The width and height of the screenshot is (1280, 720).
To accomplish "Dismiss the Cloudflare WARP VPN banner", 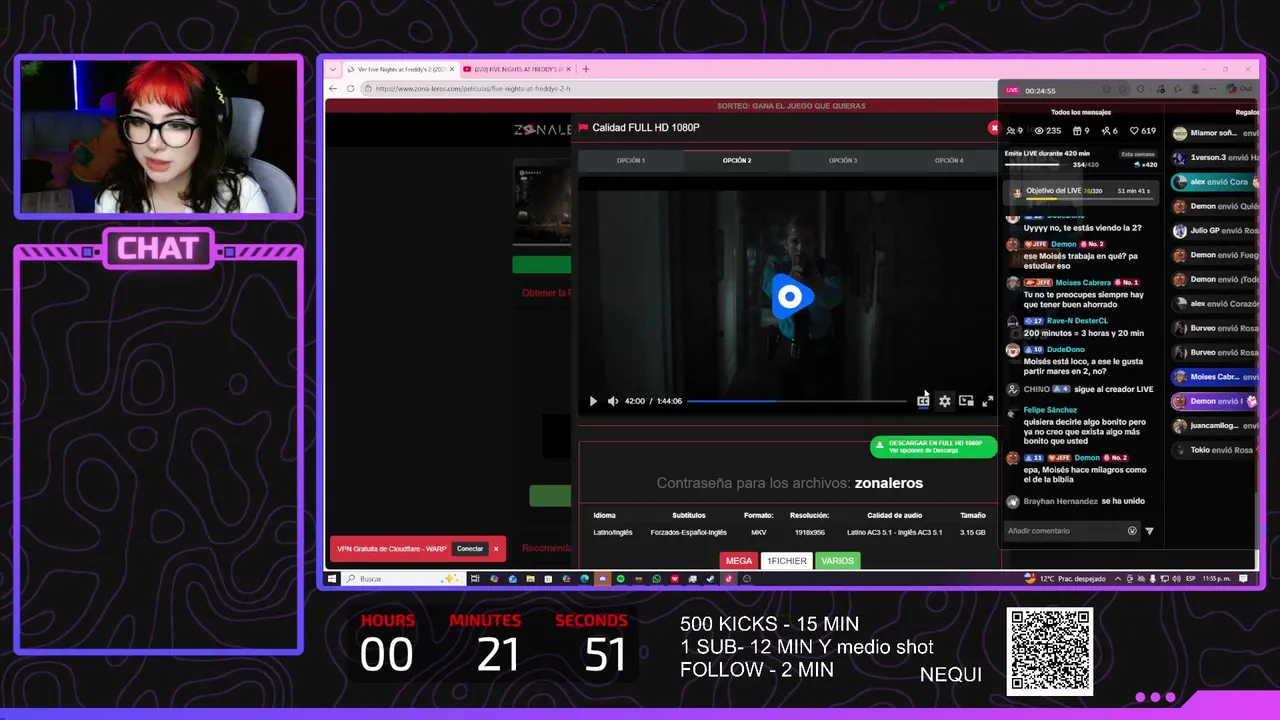I will (496, 549).
